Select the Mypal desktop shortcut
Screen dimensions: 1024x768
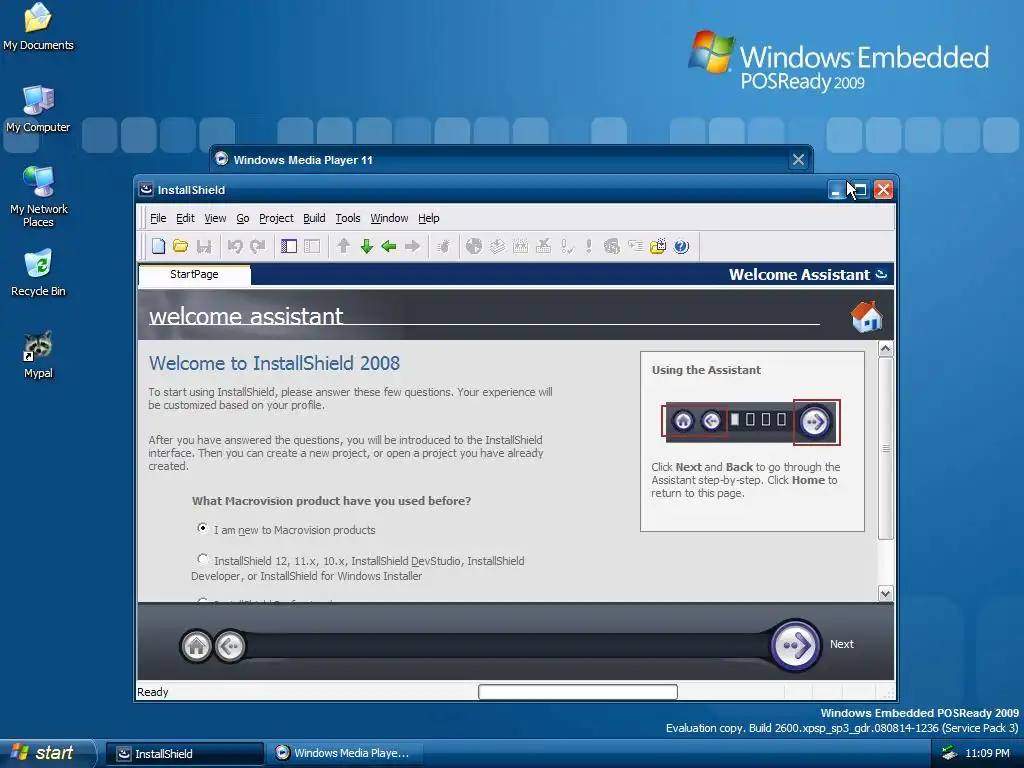click(38, 355)
